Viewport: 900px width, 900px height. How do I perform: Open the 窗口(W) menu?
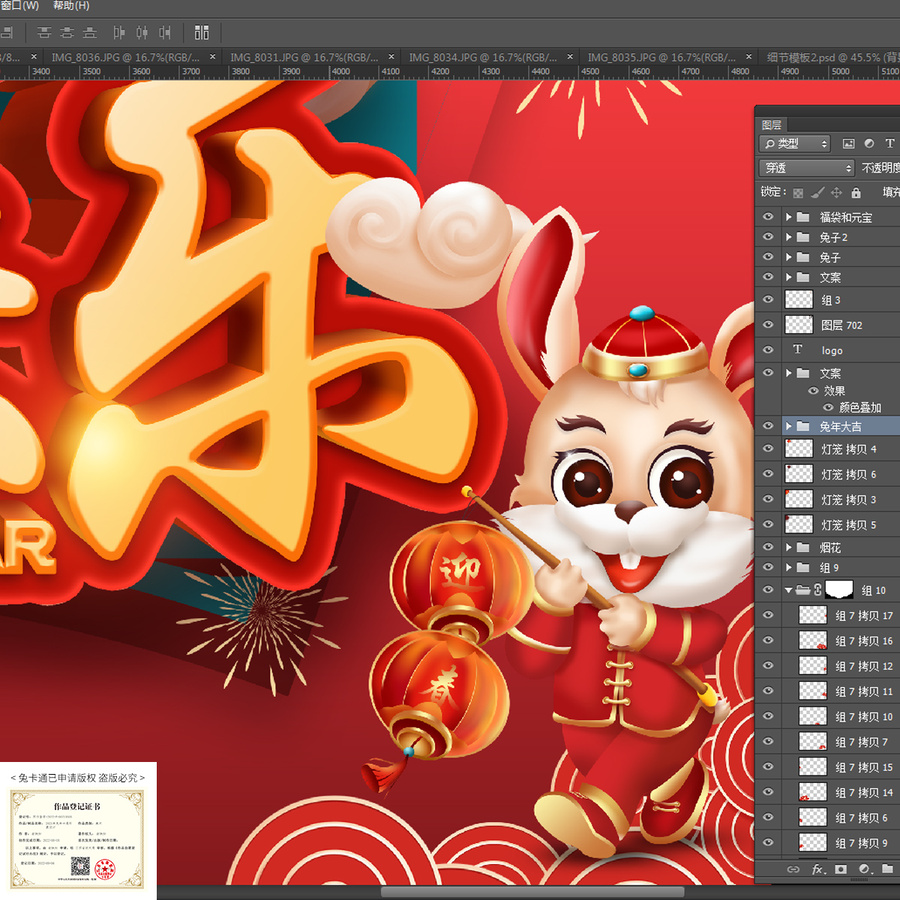(20, 6)
